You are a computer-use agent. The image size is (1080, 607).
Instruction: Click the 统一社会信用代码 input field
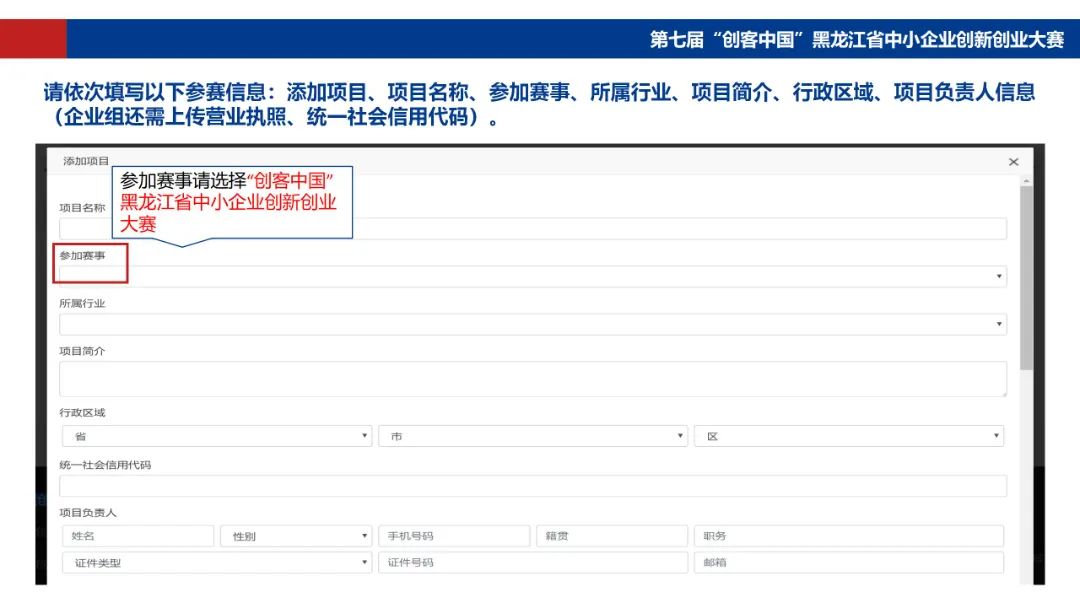[x=532, y=486]
